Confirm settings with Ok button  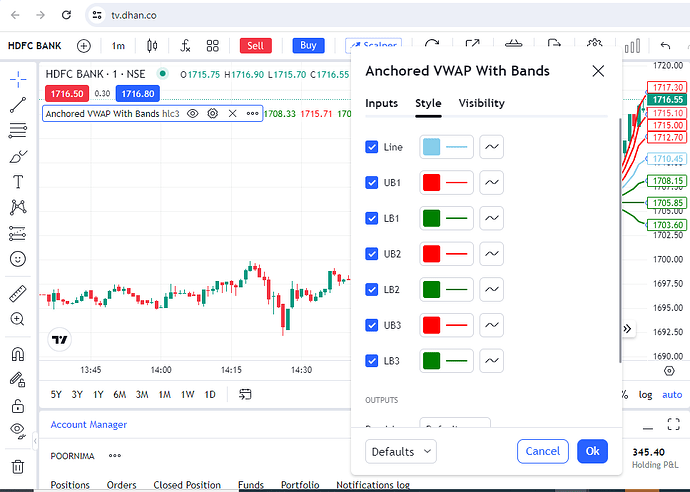(x=592, y=452)
